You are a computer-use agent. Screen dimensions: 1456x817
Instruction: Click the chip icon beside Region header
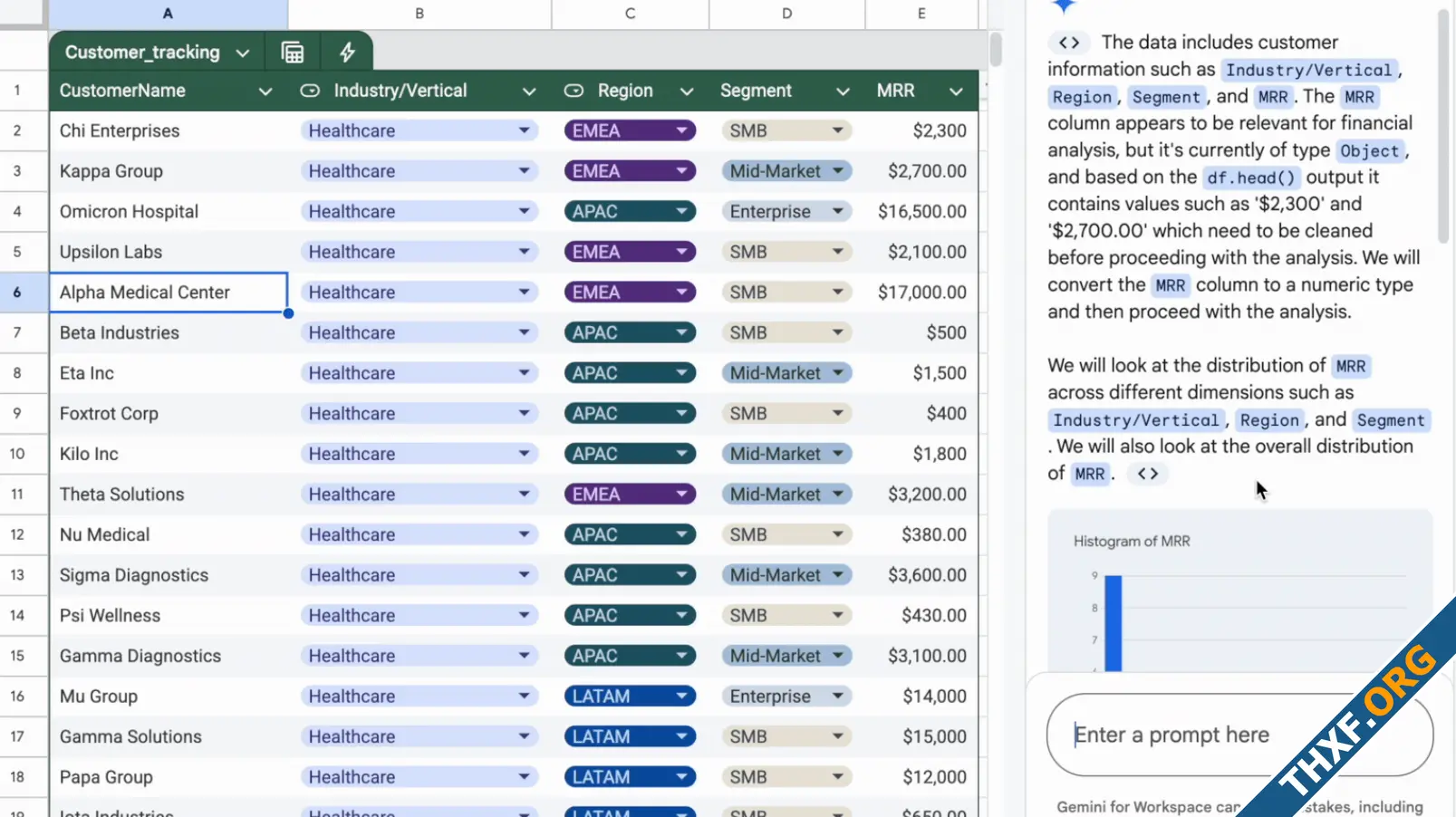click(574, 91)
